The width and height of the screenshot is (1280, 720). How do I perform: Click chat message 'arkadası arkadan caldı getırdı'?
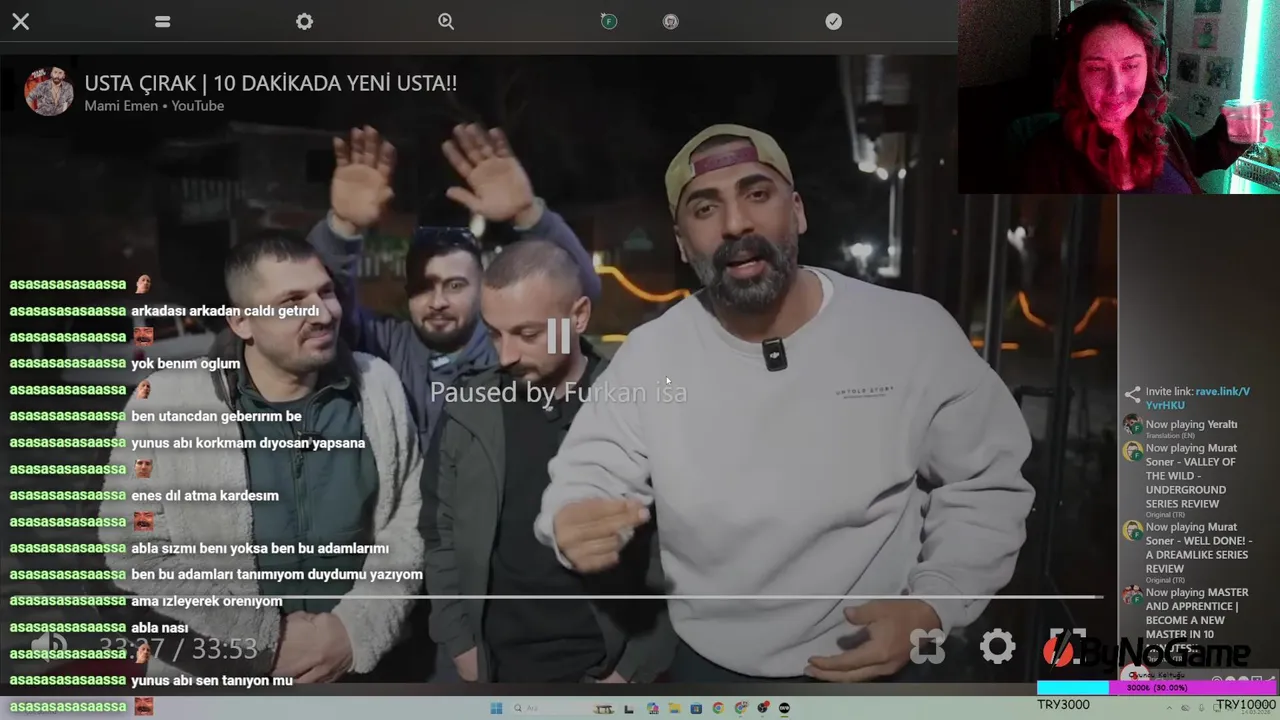point(225,311)
